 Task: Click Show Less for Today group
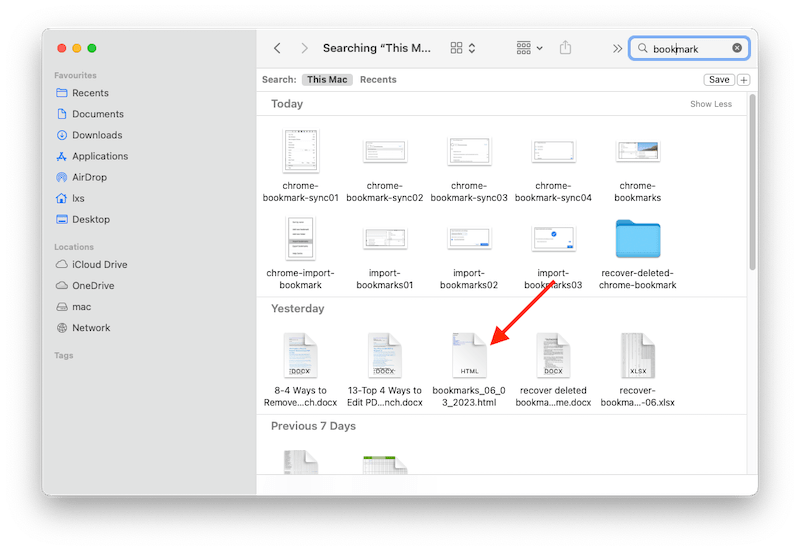[711, 104]
